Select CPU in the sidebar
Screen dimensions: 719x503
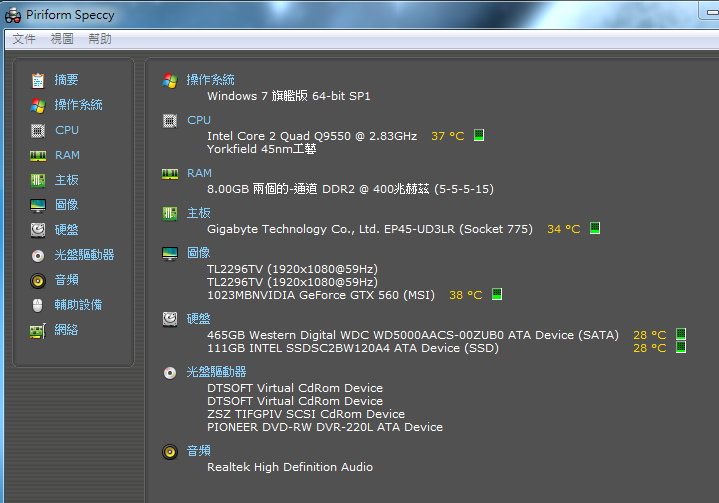[67, 130]
